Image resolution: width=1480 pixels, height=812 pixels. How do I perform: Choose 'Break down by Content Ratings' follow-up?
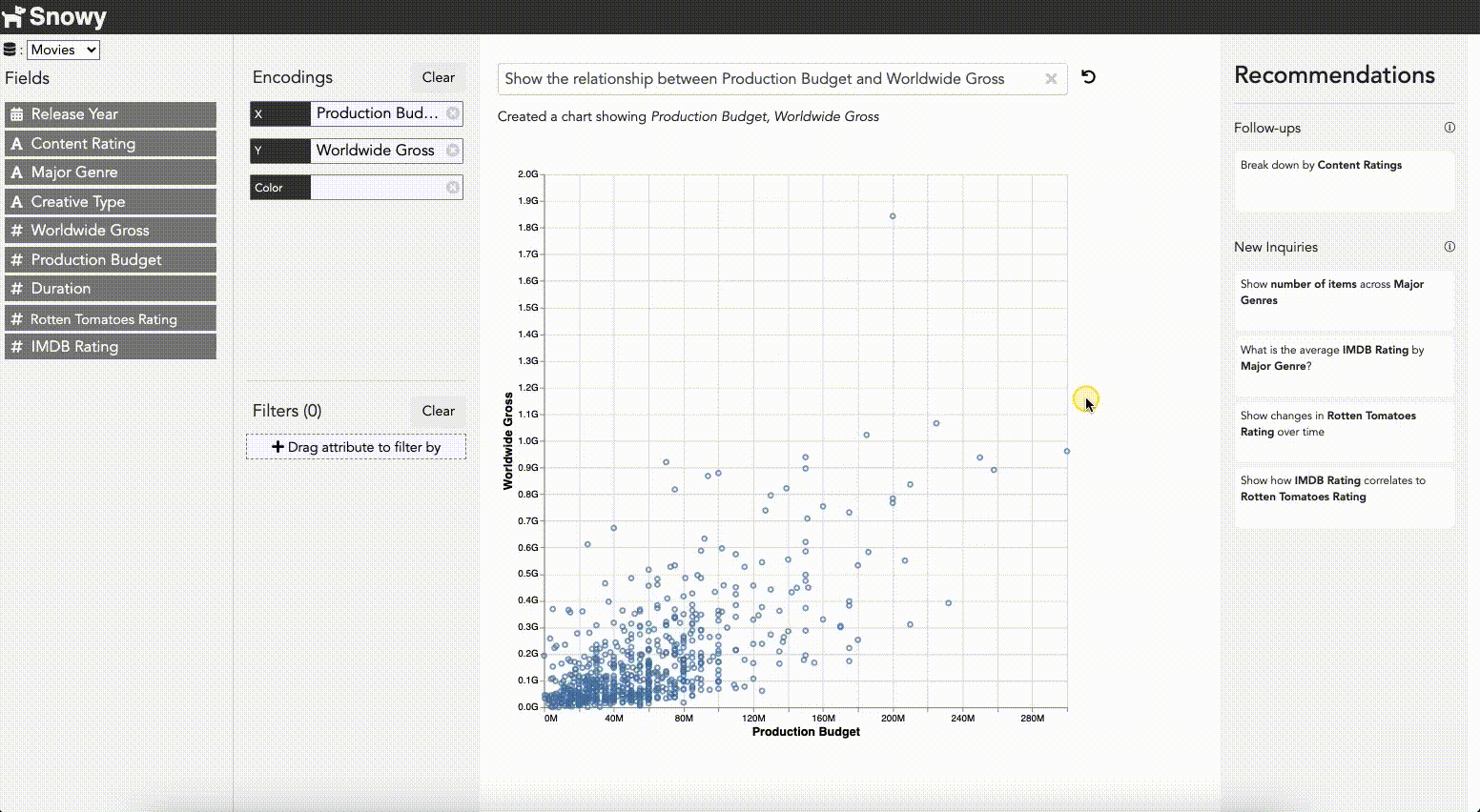[1343, 180]
